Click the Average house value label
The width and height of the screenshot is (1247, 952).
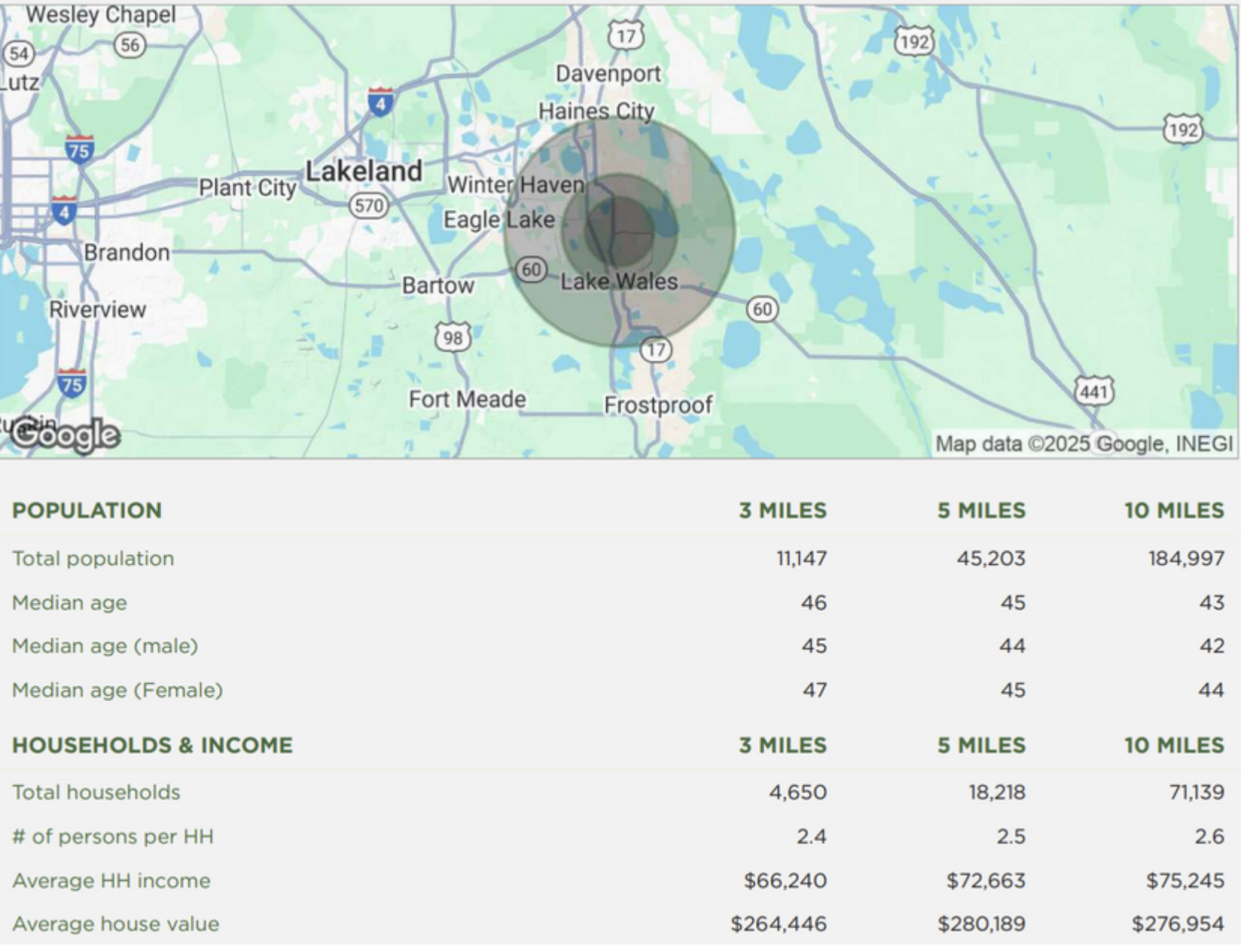115,924
